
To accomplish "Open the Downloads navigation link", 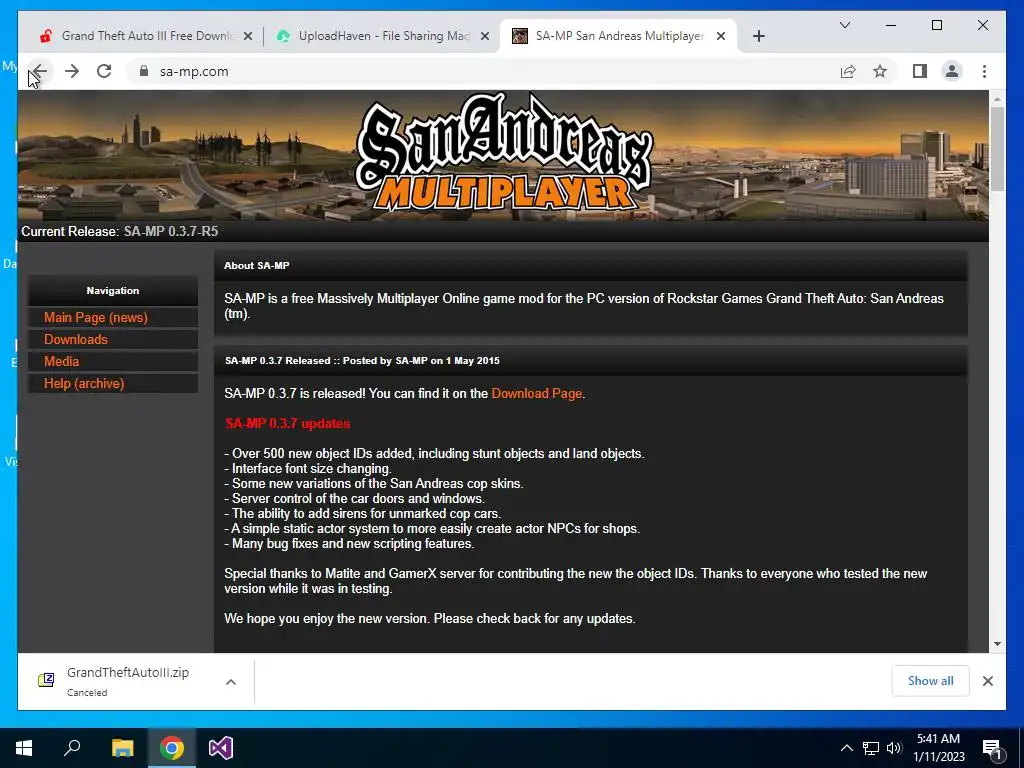I will 76,340.
